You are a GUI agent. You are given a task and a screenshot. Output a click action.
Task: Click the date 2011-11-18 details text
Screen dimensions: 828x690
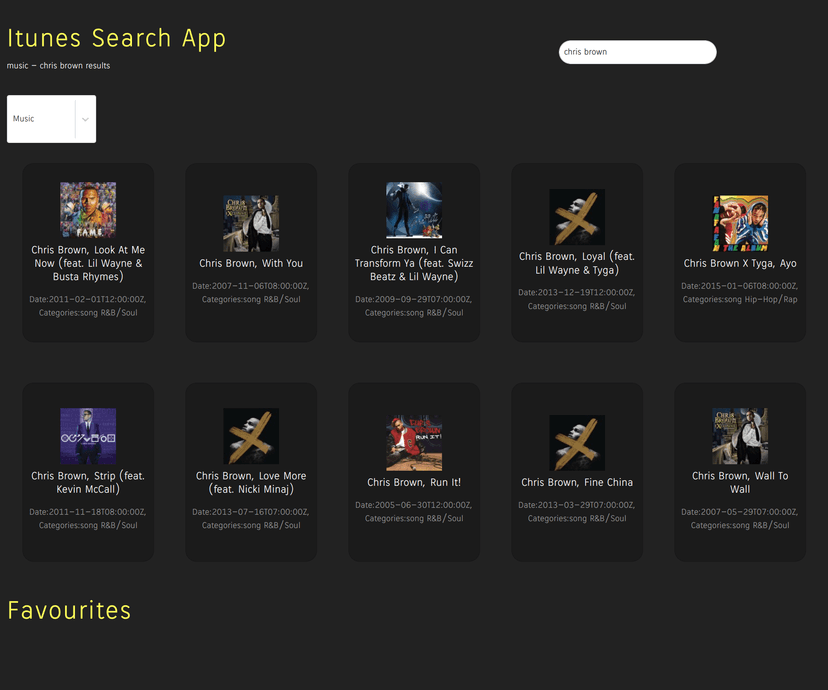pyautogui.click(x=88, y=518)
